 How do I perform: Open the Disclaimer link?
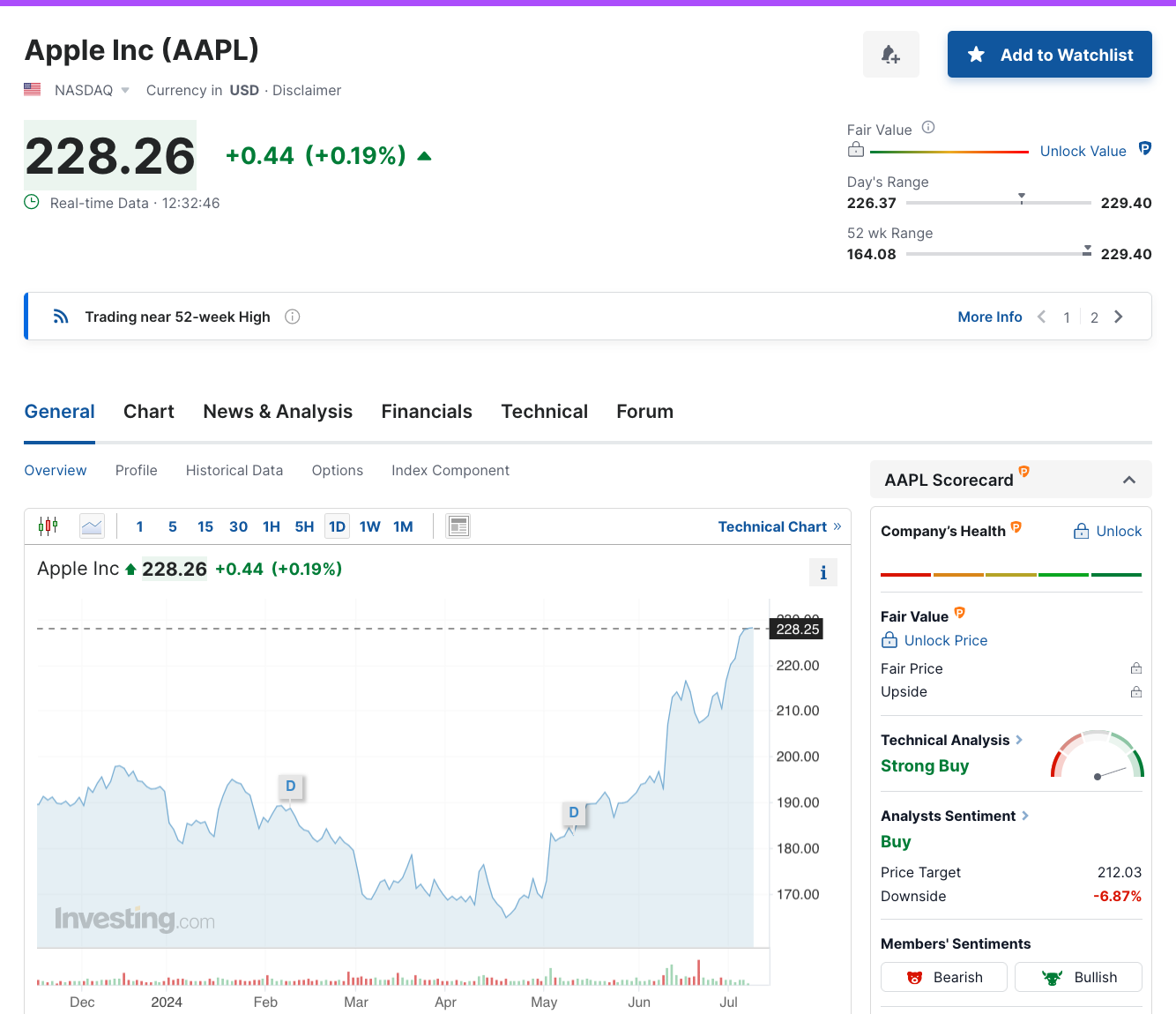point(307,90)
